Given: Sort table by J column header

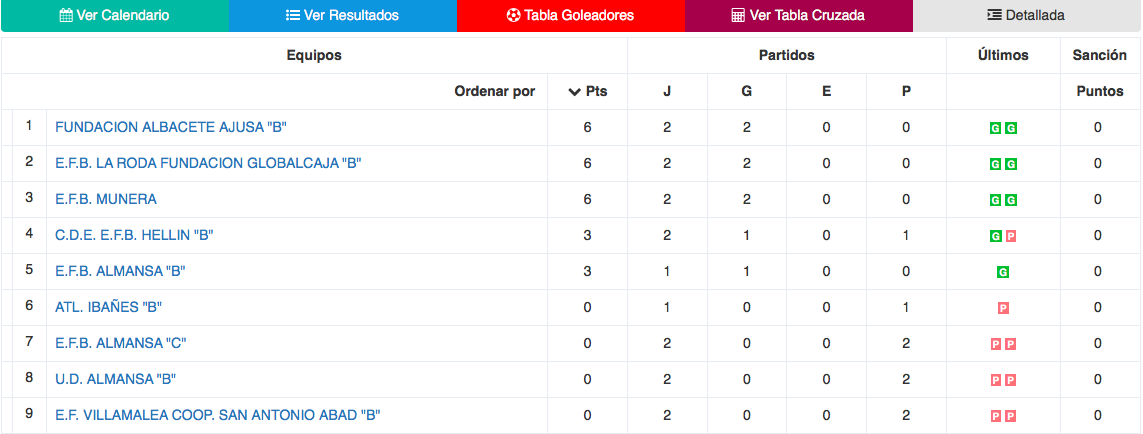Looking at the screenshot, I should 667,92.
